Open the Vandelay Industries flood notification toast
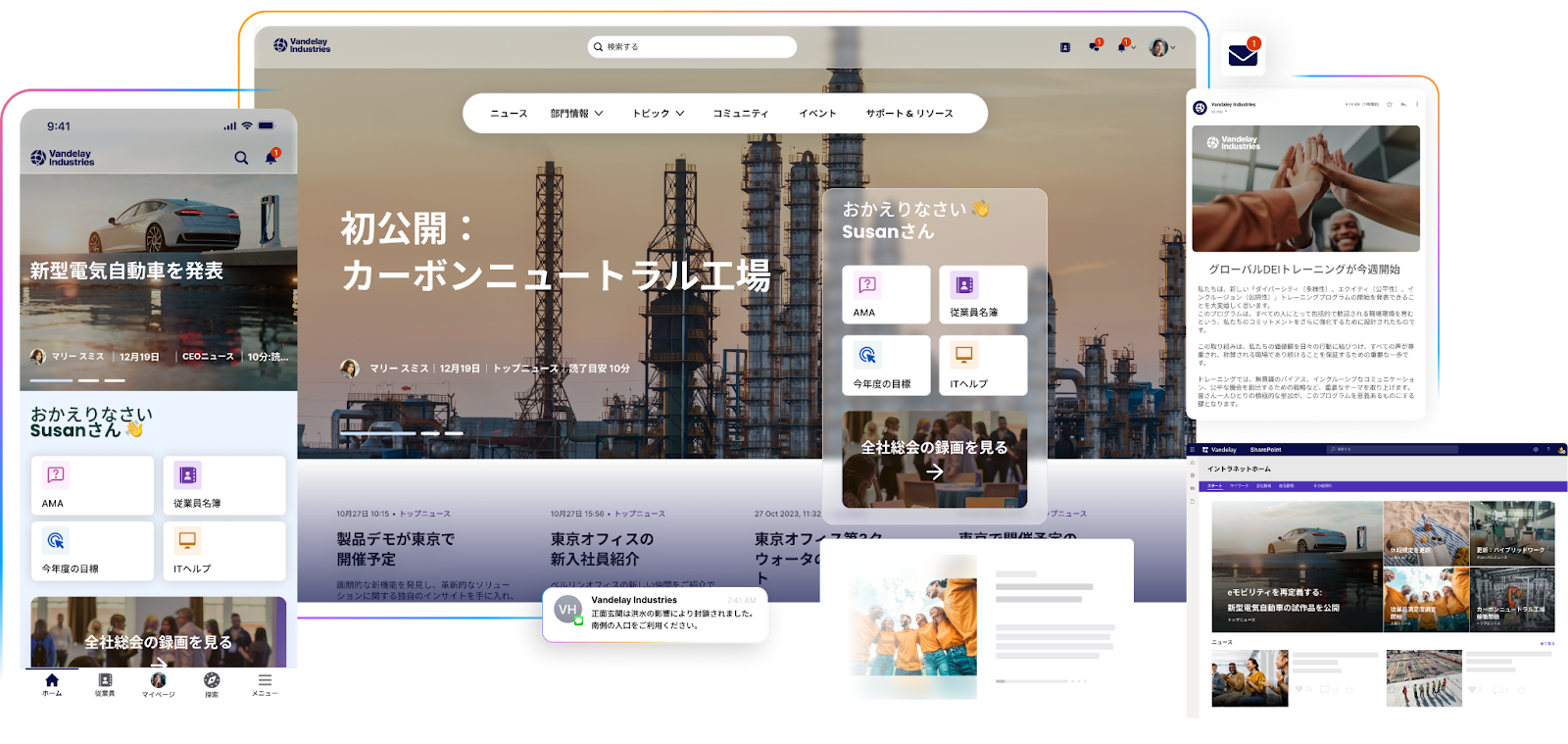 (x=656, y=615)
